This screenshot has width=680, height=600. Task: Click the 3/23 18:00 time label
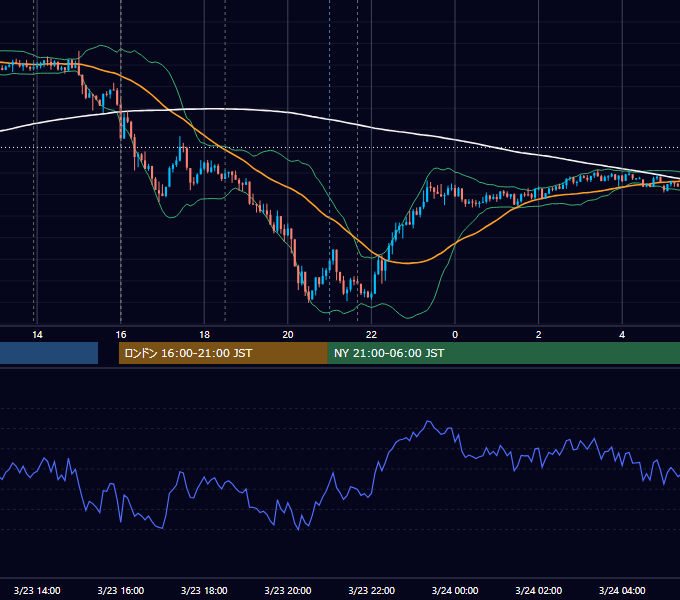point(204,590)
